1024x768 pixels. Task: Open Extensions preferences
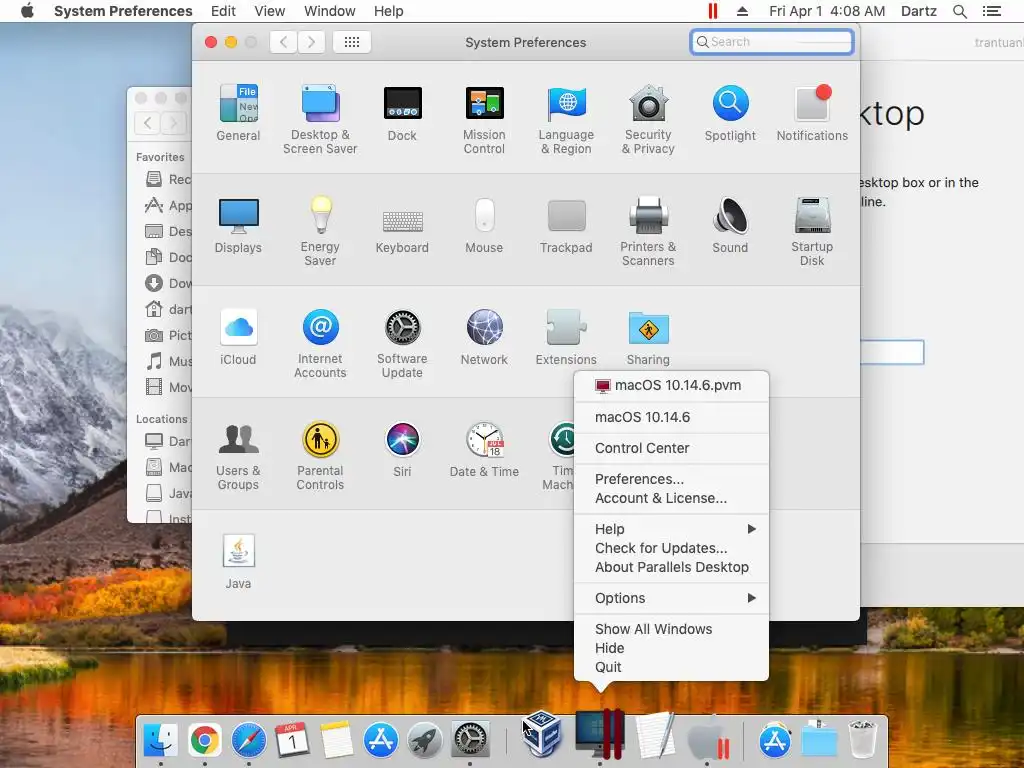566,337
